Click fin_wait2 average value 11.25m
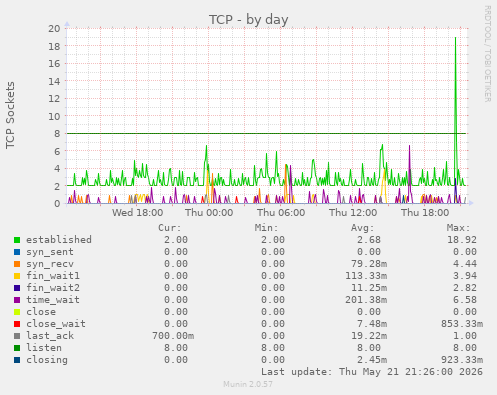The width and height of the screenshot is (497, 395). (369, 288)
